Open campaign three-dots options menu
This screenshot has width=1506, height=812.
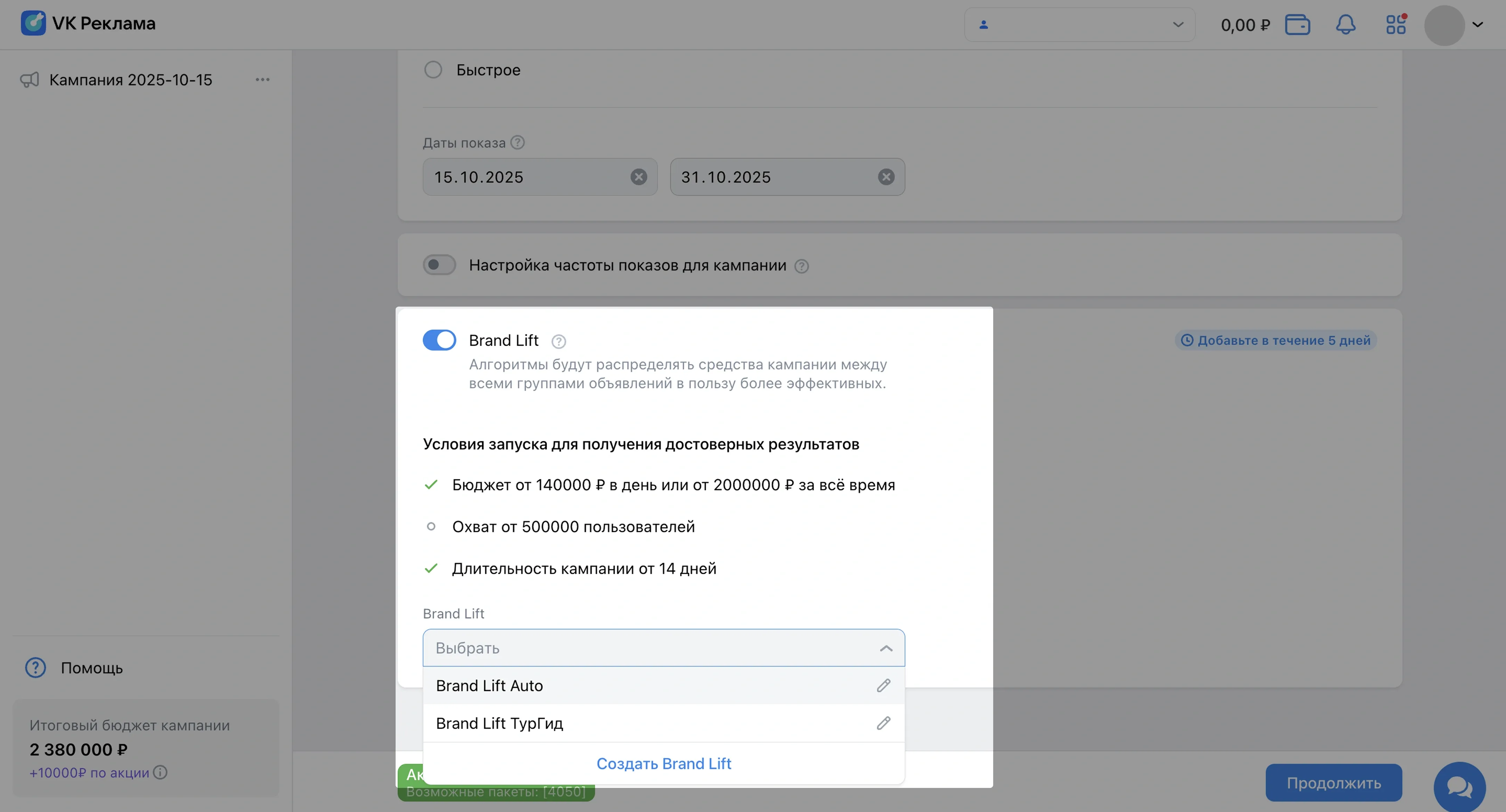coord(262,80)
